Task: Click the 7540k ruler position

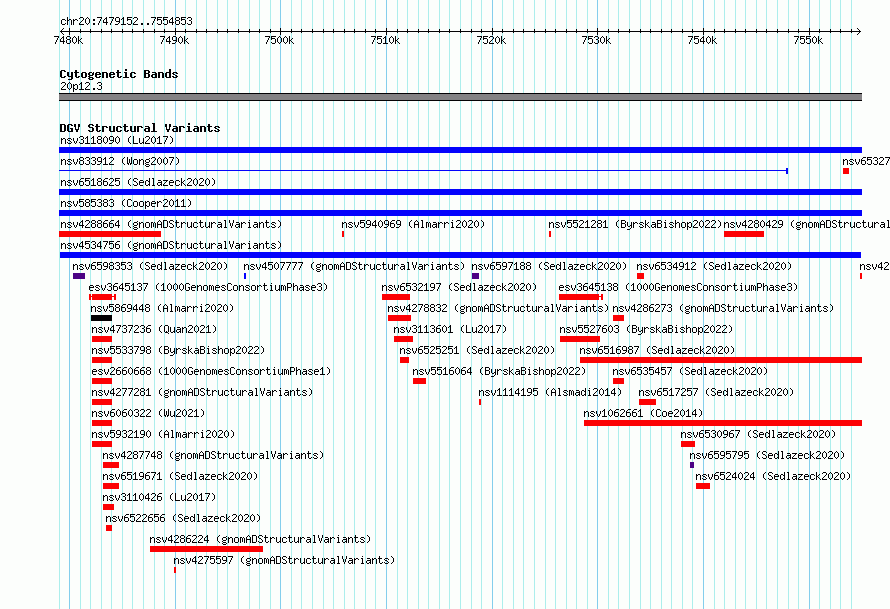Action: pyautogui.click(x=703, y=40)
